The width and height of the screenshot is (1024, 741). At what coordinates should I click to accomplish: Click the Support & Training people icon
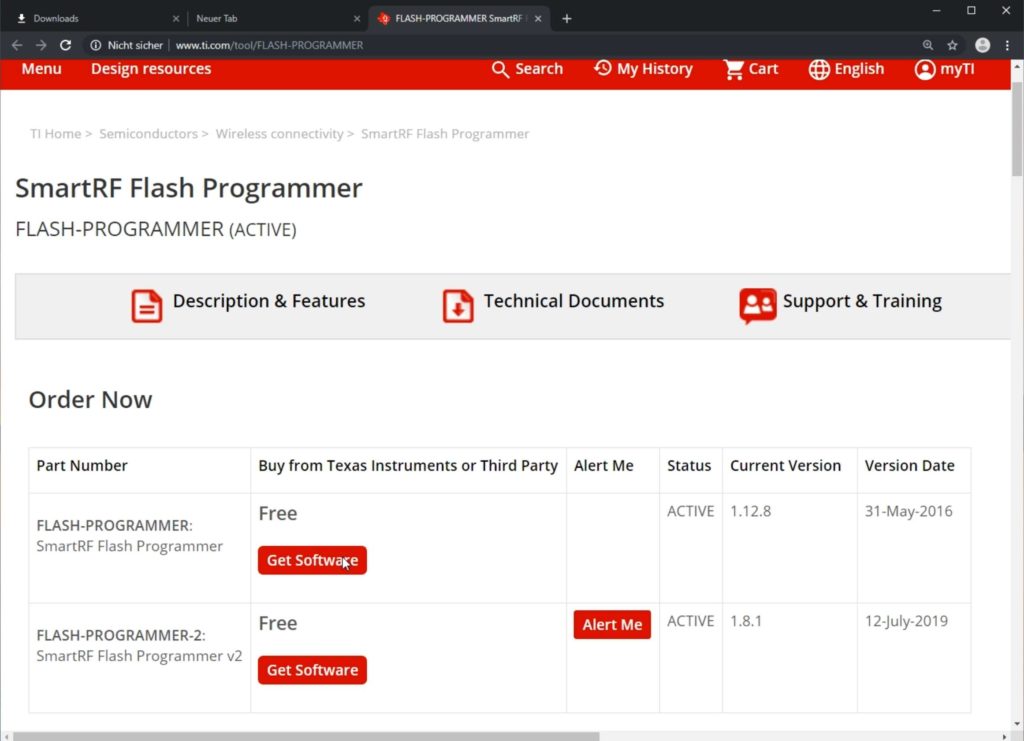(x=758, y=306)
